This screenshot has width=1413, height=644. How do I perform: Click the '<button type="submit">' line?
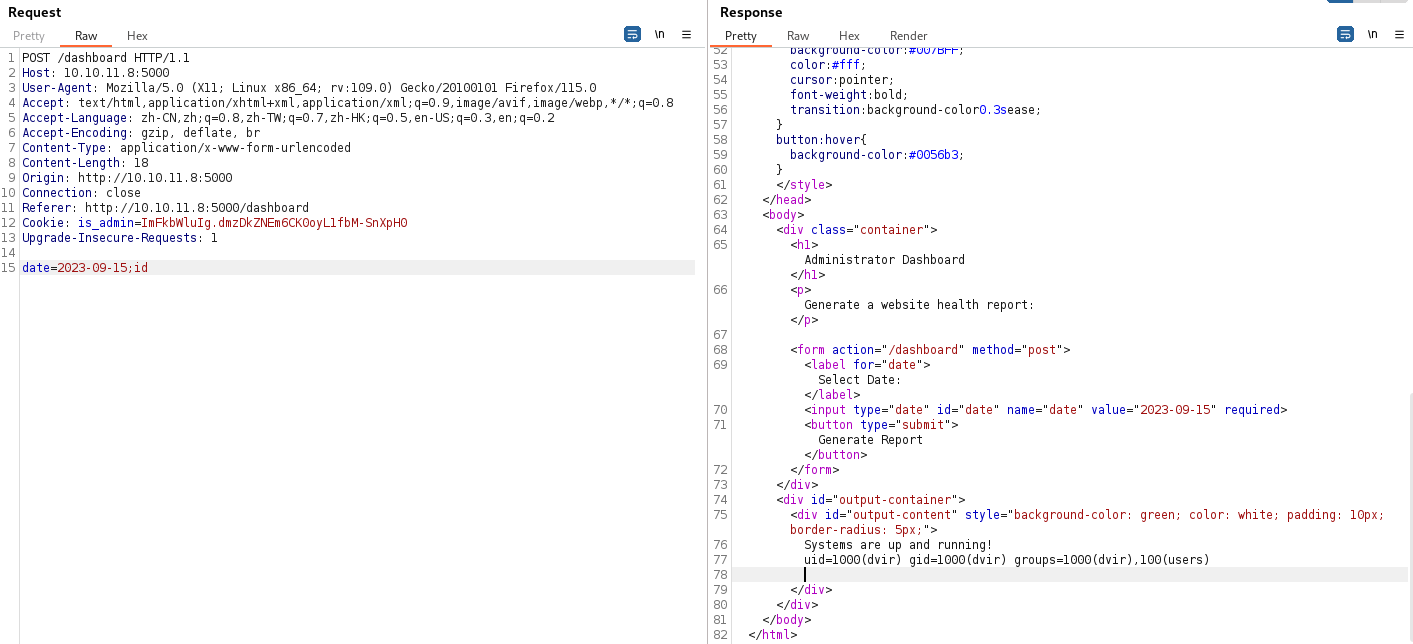click(881, 425)
